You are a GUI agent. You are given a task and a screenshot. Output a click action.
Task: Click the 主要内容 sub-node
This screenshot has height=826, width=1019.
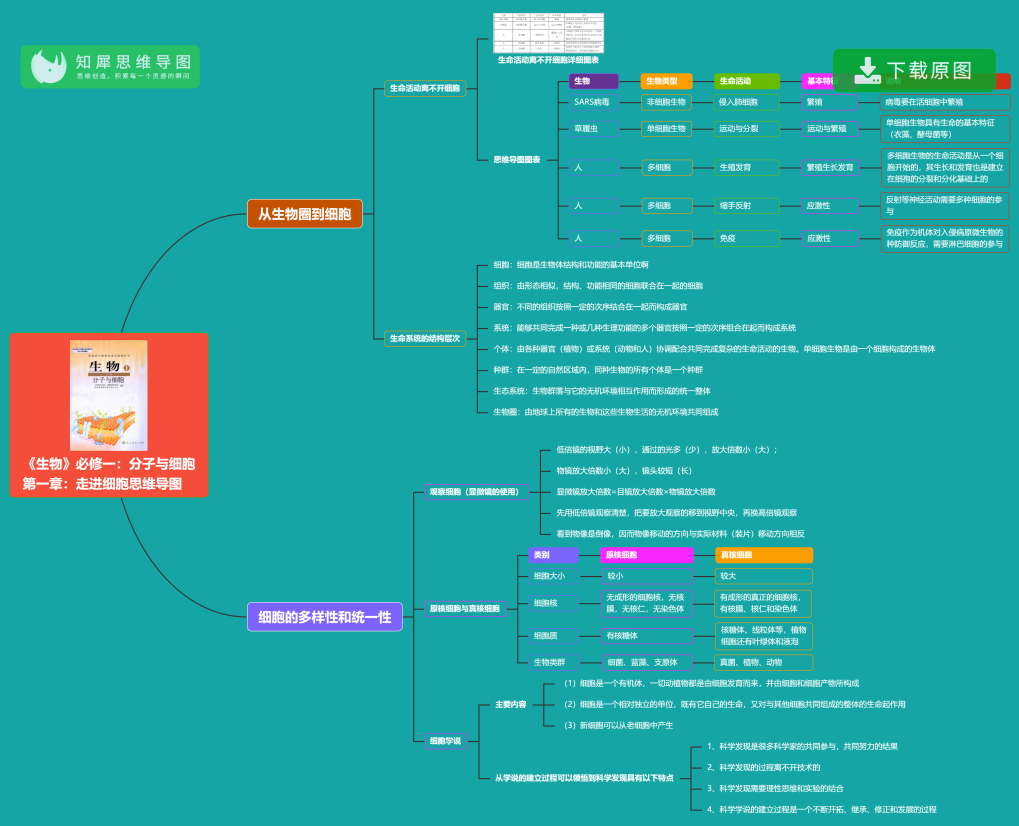point(510,704)
